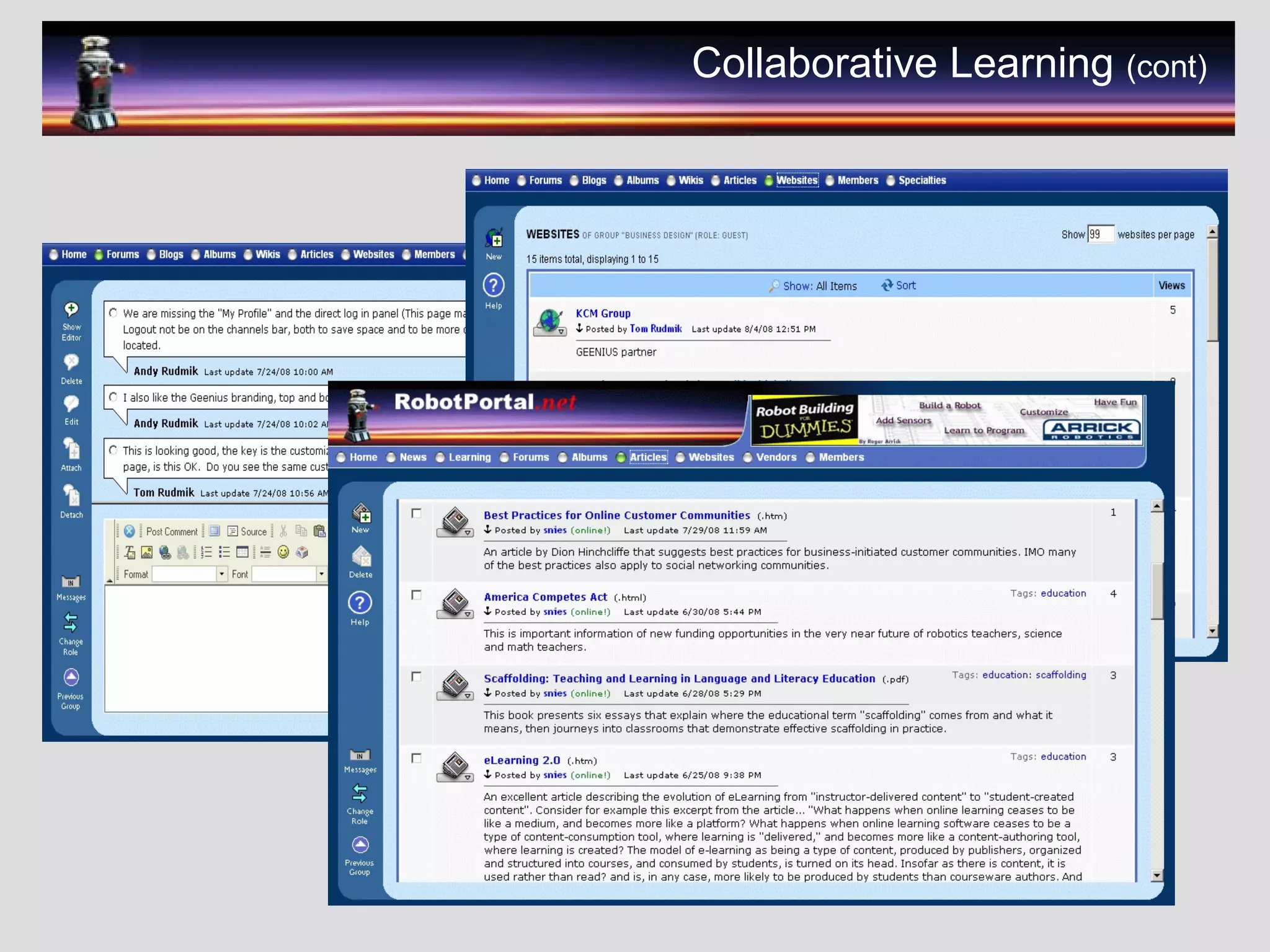Open Forums tab in left forum window
Image resolution: width=1270 pixels, height=952 pixels.
click(x=123, y=254)
